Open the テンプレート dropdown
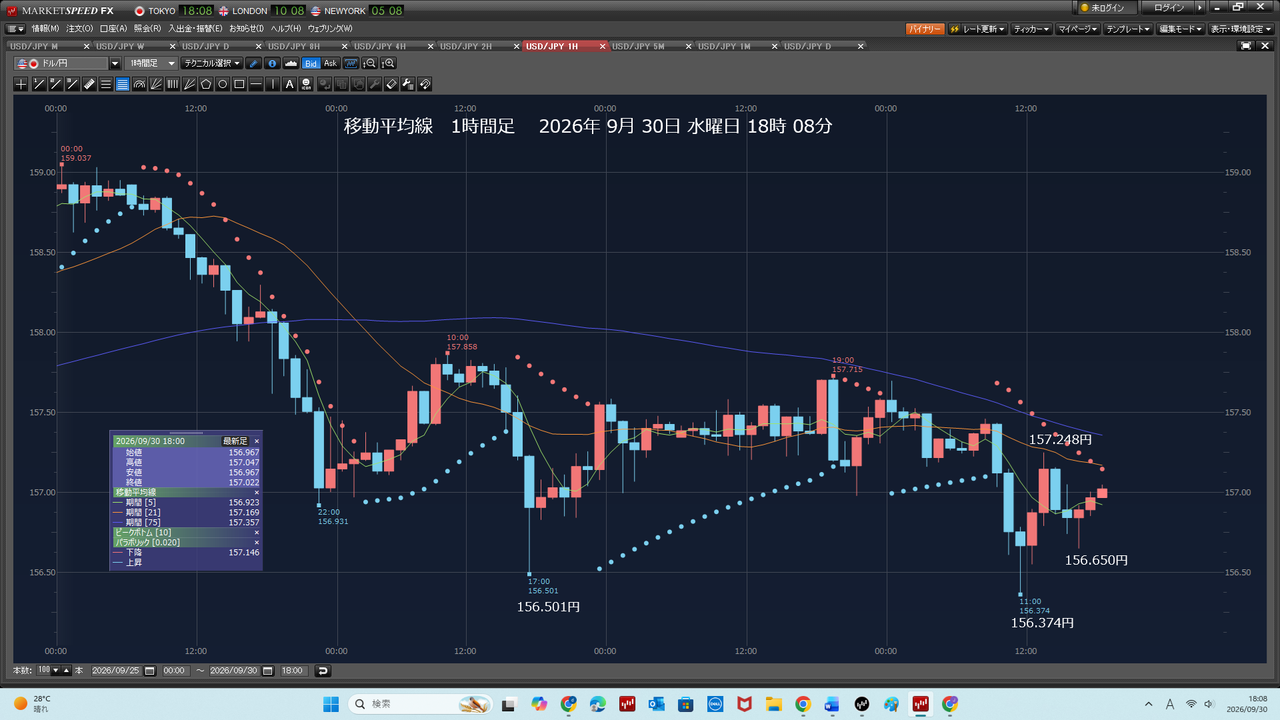Screen dimensions: 1280x720 1130,29
